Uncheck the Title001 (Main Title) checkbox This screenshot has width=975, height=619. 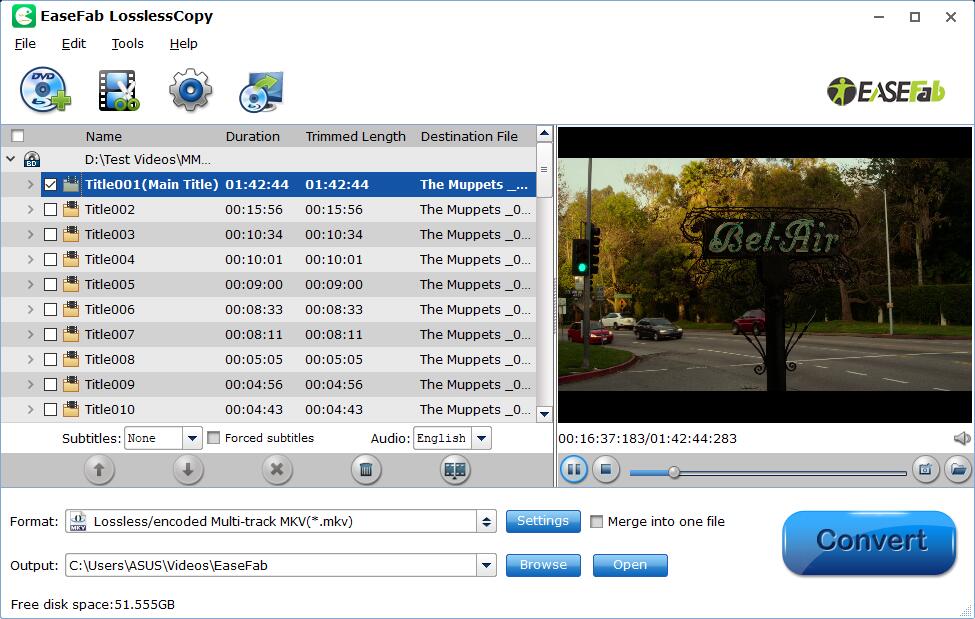(x=50, y=185)
